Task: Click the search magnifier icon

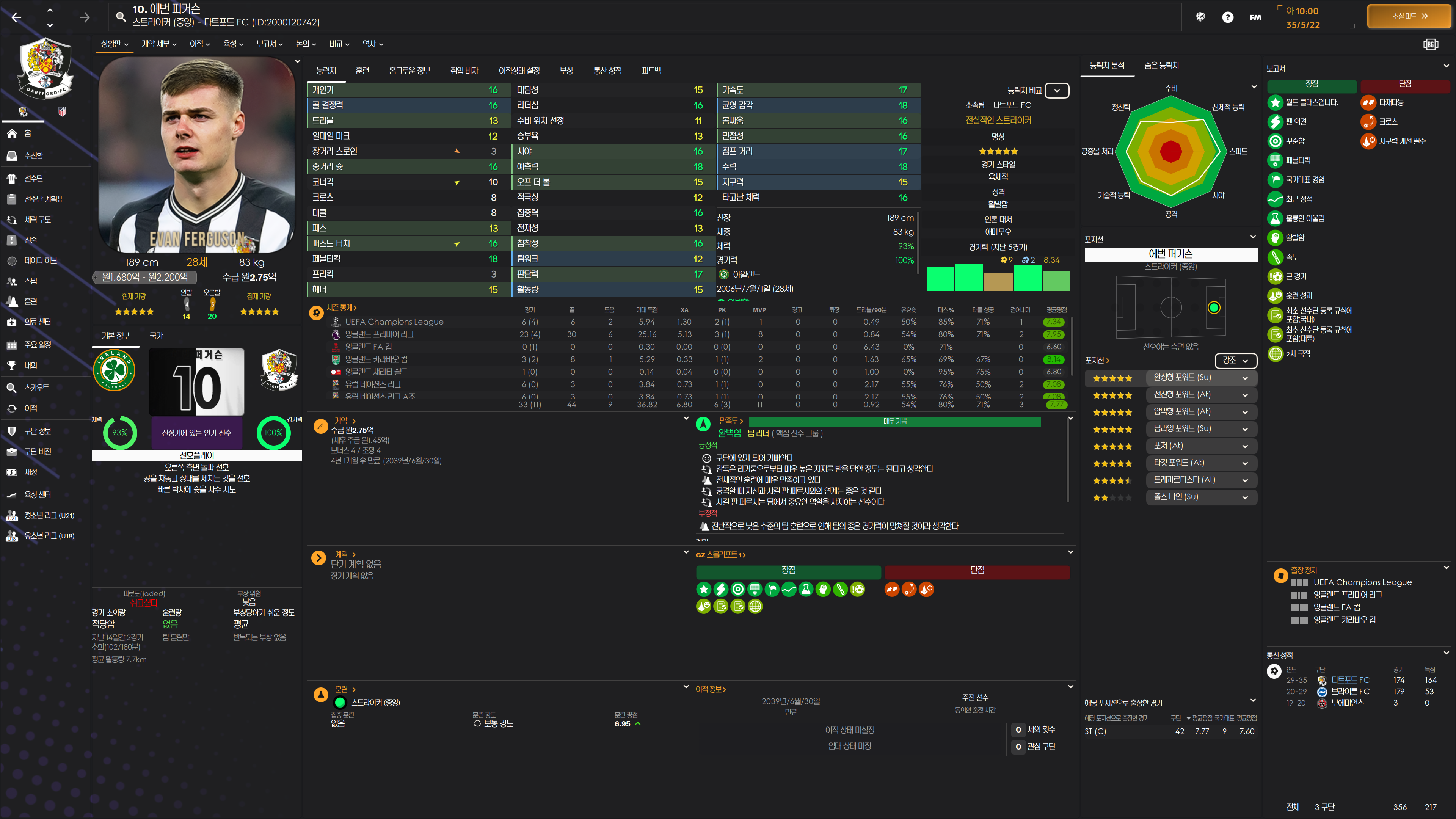Action: click(x=121, y=16)
